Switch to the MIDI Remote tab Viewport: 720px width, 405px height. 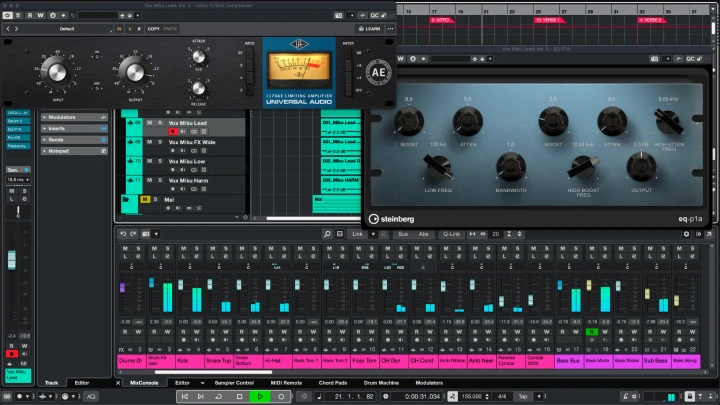286,382
